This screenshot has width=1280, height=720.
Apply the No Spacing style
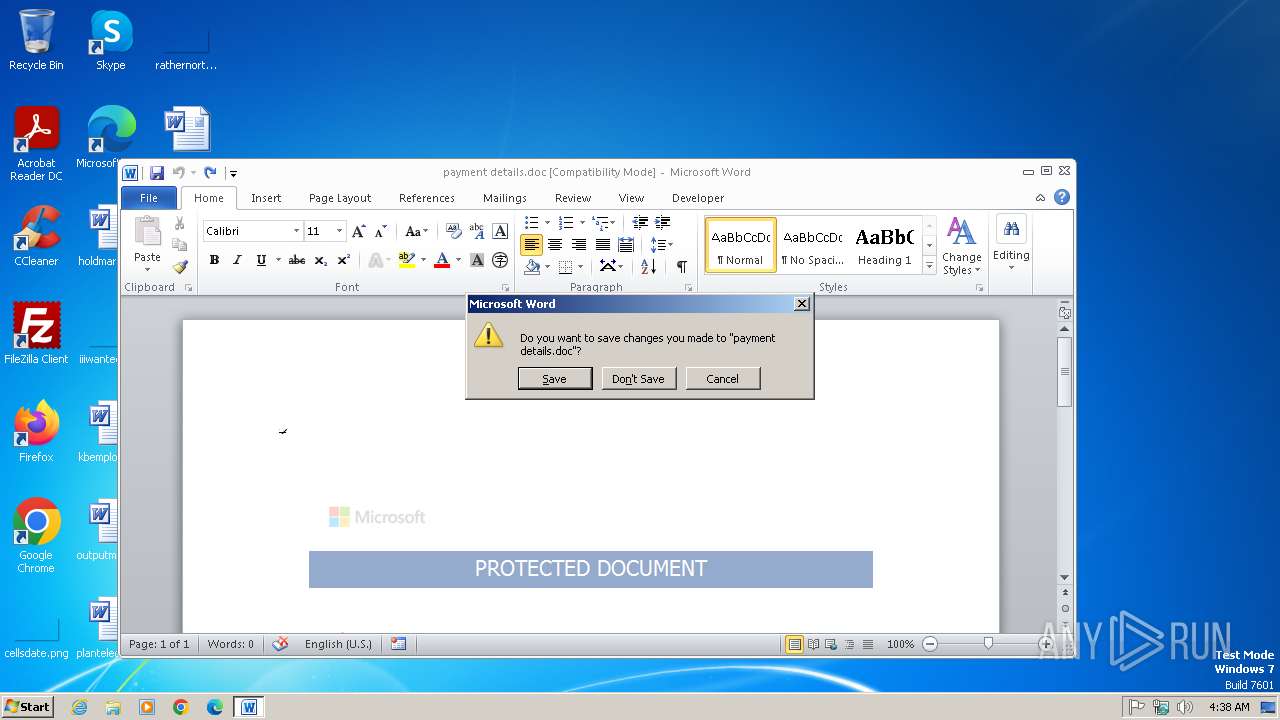[812, 245]
